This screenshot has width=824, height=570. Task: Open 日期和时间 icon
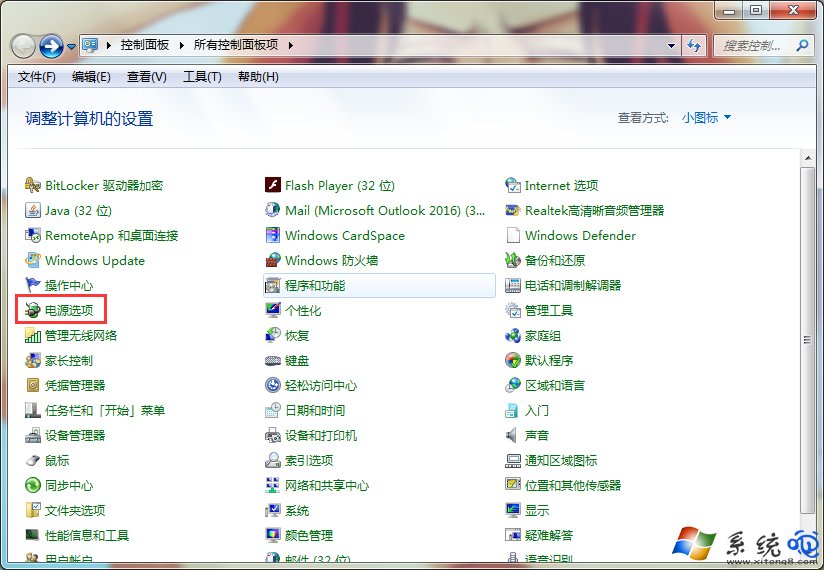pos(273,410)
